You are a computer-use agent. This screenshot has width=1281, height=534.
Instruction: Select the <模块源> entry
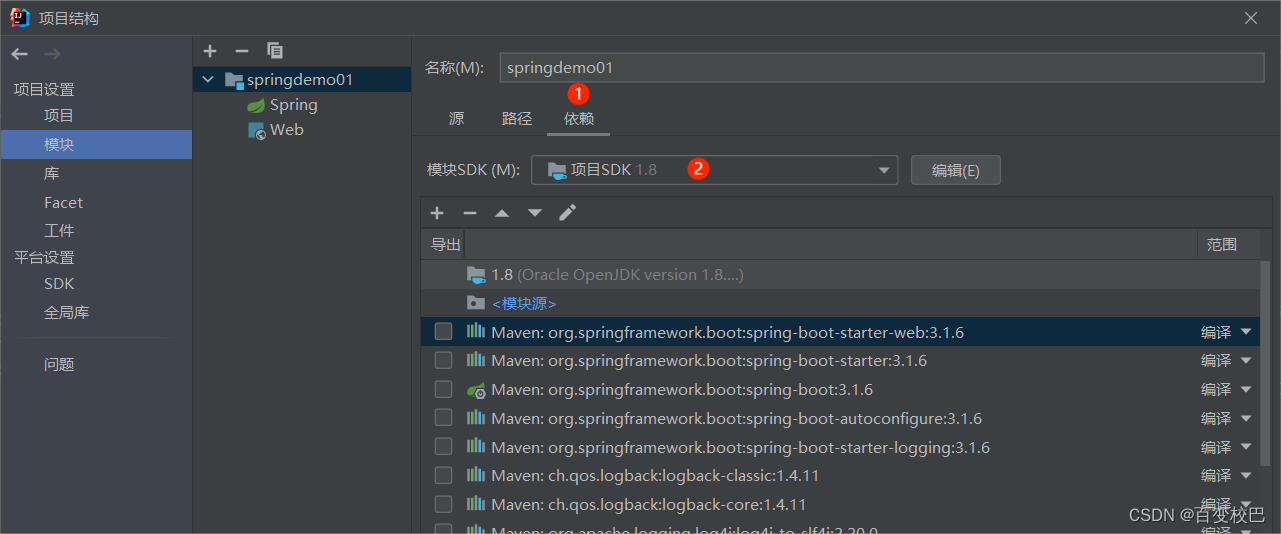coord(524,303)
